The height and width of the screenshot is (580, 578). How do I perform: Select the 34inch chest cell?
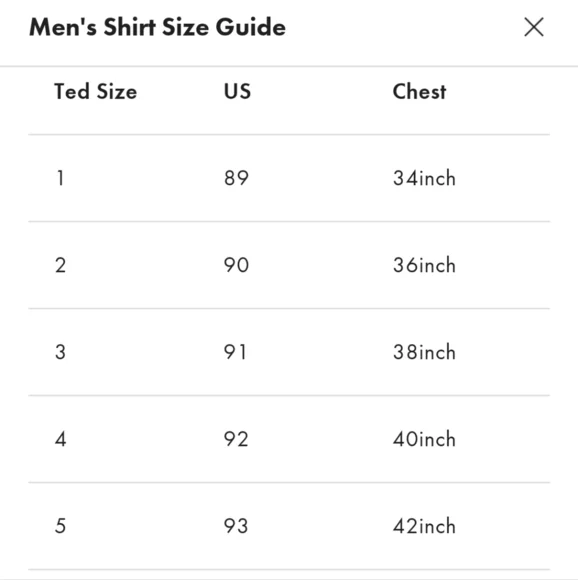tap(424, 178)
